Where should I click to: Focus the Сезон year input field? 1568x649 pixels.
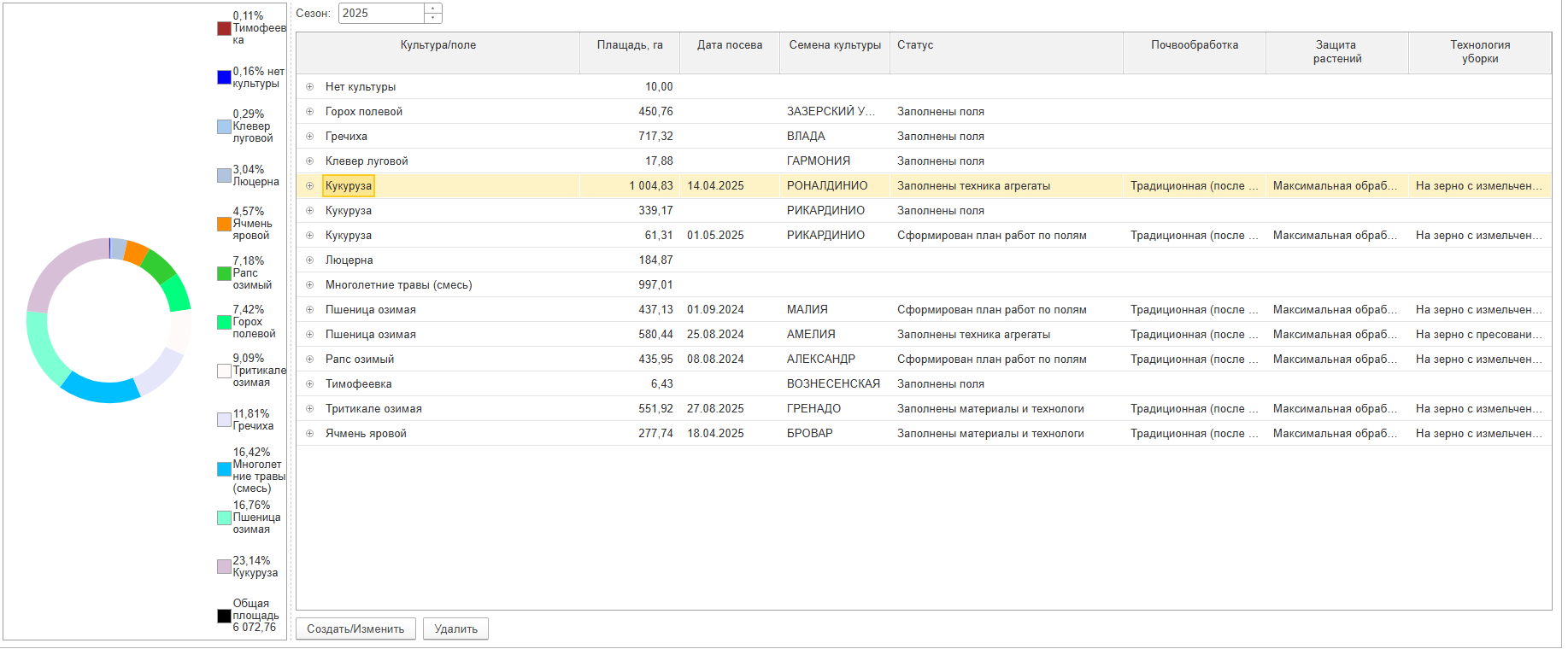381,14
